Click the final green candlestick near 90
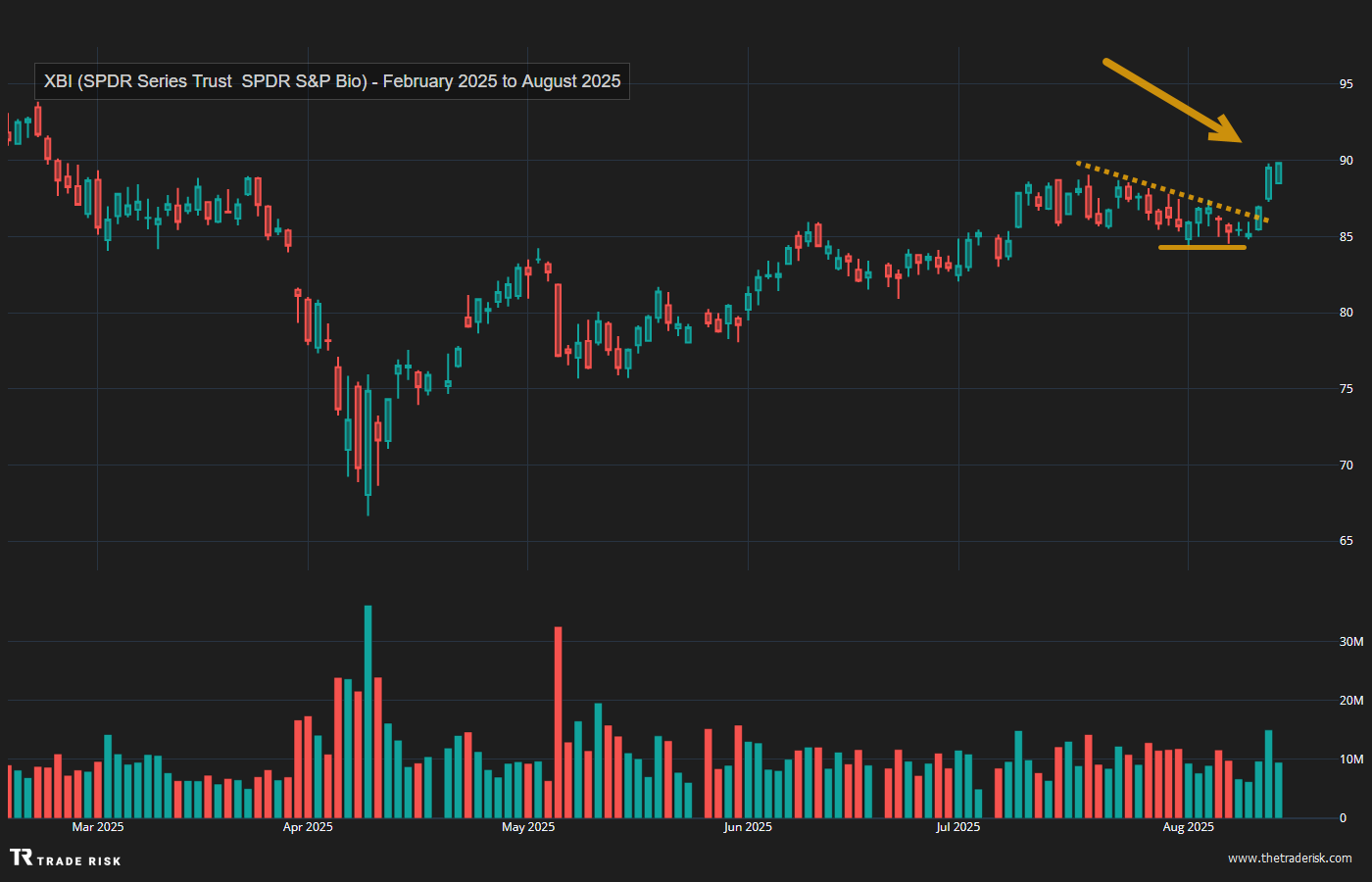The width and height of the screenshot is (1372, 882). pyautogui.click(x=1278, y=173)
